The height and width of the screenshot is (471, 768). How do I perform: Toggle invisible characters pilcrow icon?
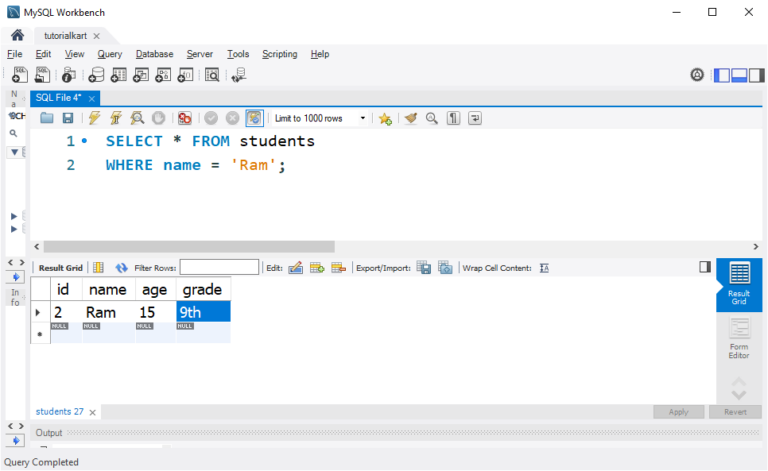coord(454,118)
